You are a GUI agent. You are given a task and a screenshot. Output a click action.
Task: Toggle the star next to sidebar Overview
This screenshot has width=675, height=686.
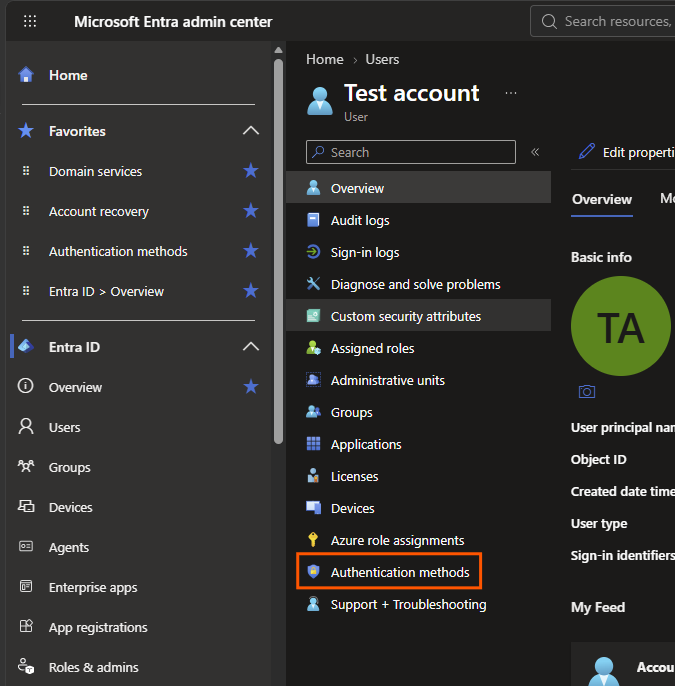point(251,387)
